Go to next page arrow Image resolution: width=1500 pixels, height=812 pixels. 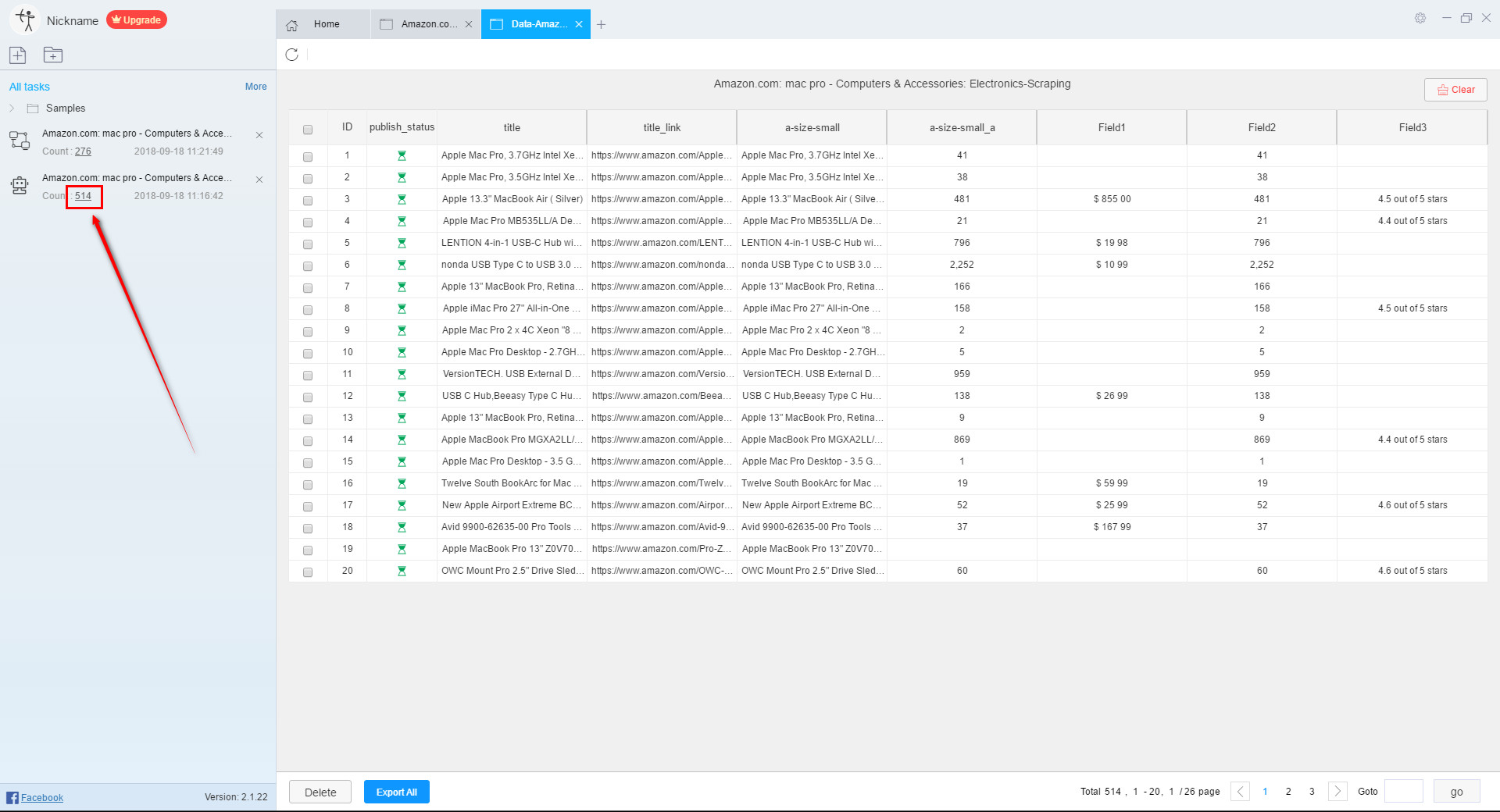(x=1337, y=791)
